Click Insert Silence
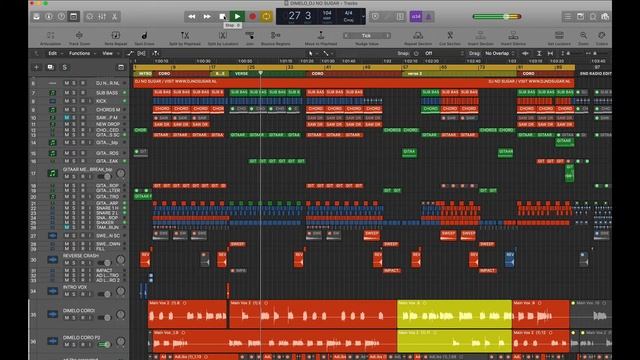This screenshot has height=360, width=640. (513, 38)
